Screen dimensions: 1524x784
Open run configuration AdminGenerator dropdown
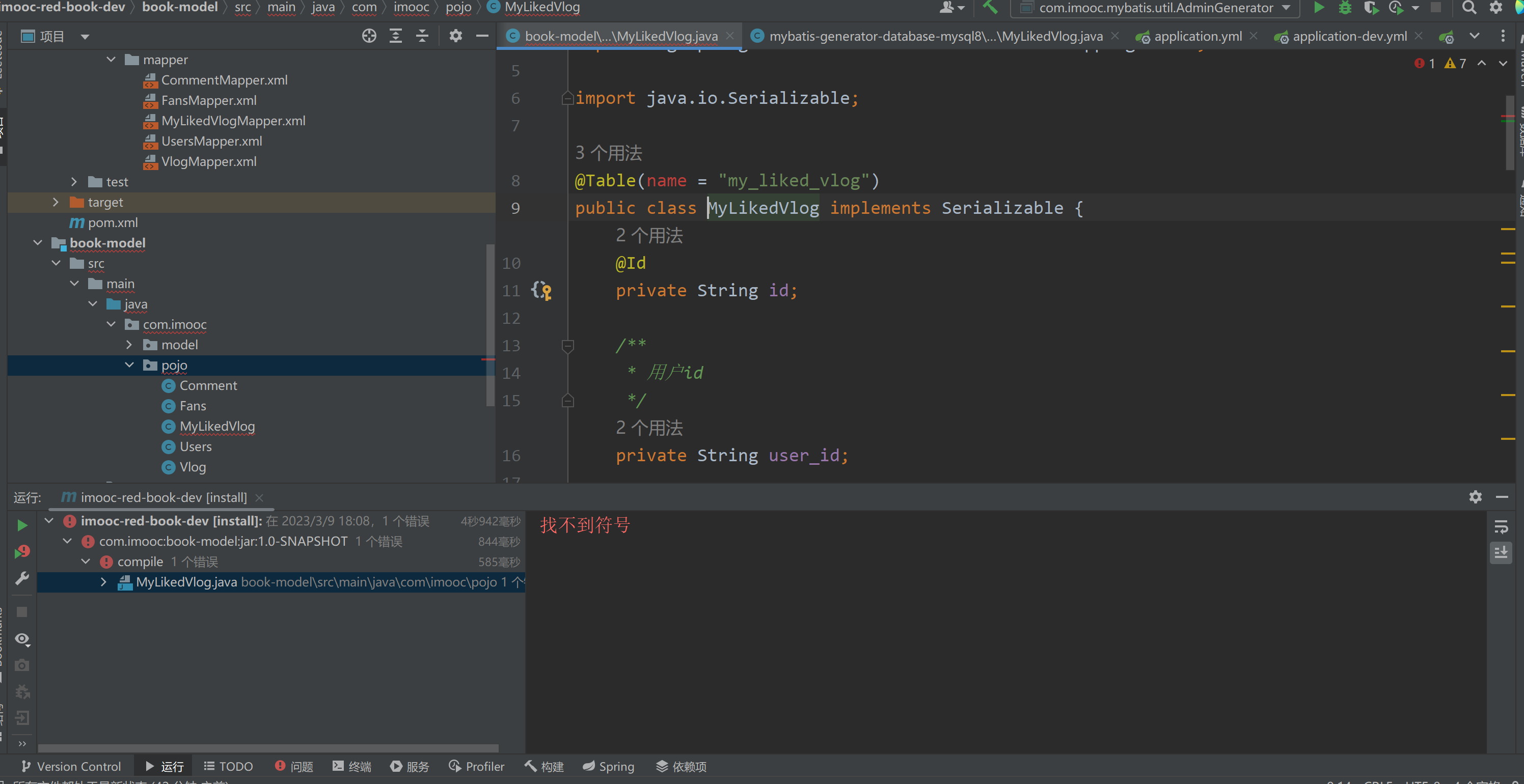coord(1155,8)
